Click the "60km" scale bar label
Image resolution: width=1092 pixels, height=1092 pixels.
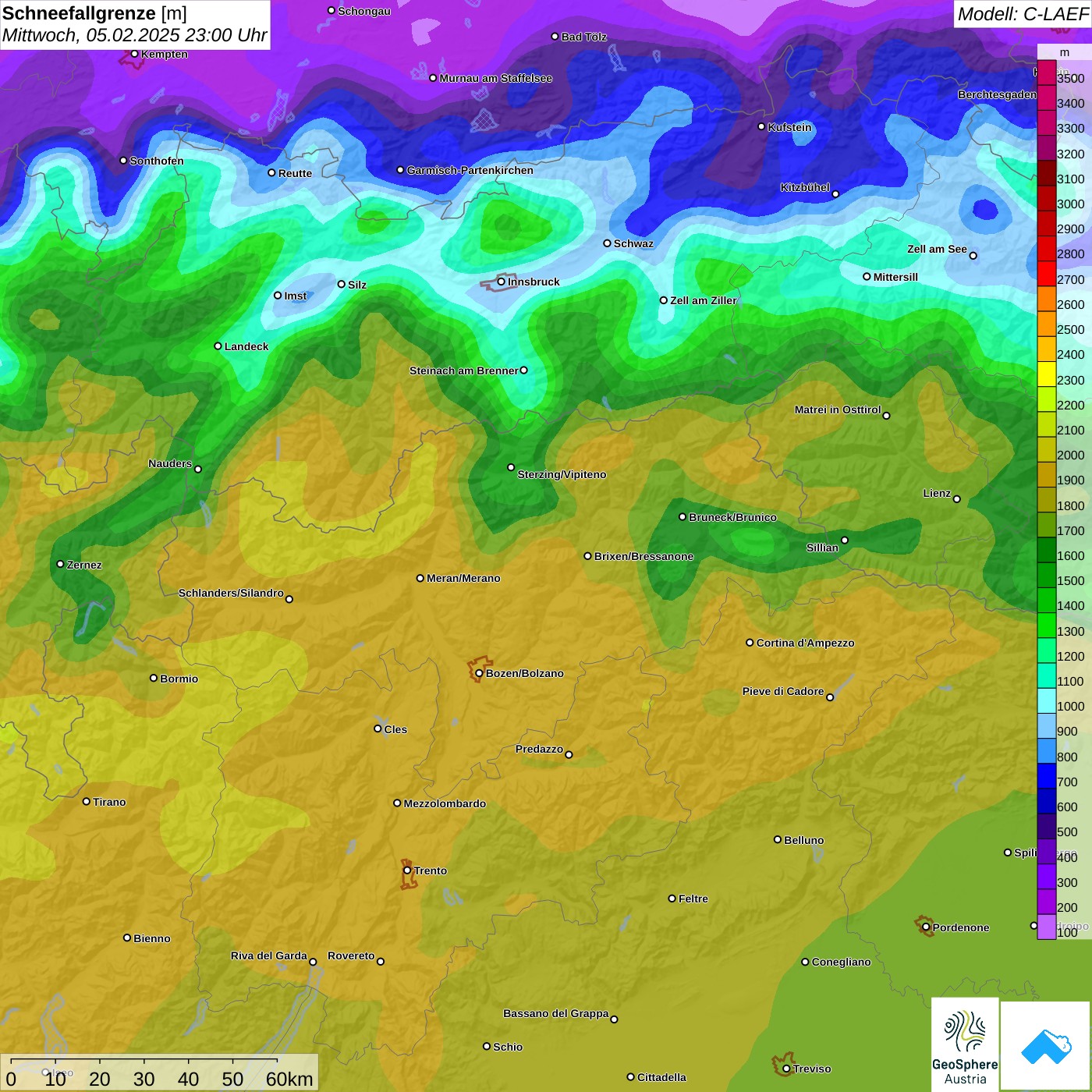pyautogui.click(x=289, y=1079)
